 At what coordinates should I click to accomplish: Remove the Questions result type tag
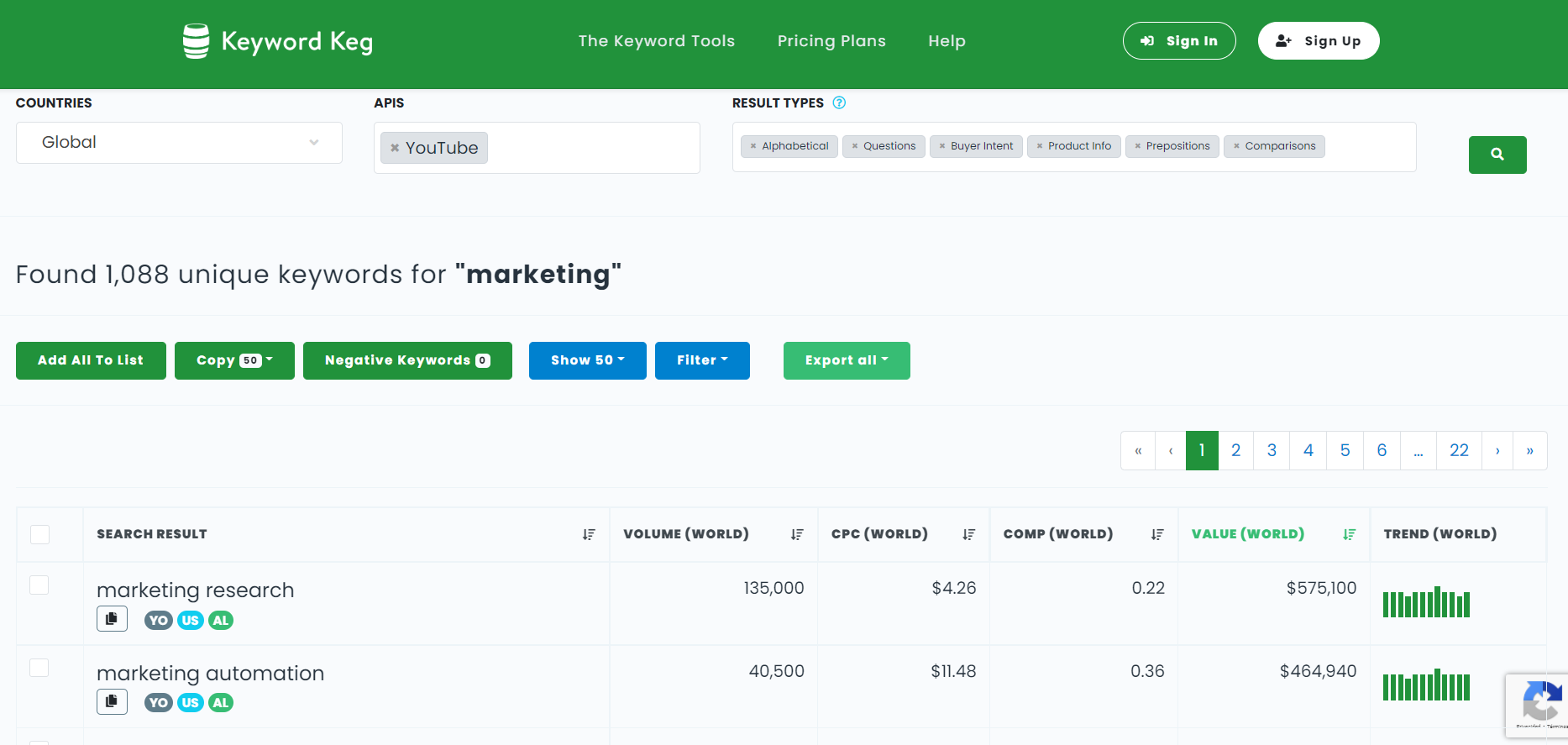(855, 146)
